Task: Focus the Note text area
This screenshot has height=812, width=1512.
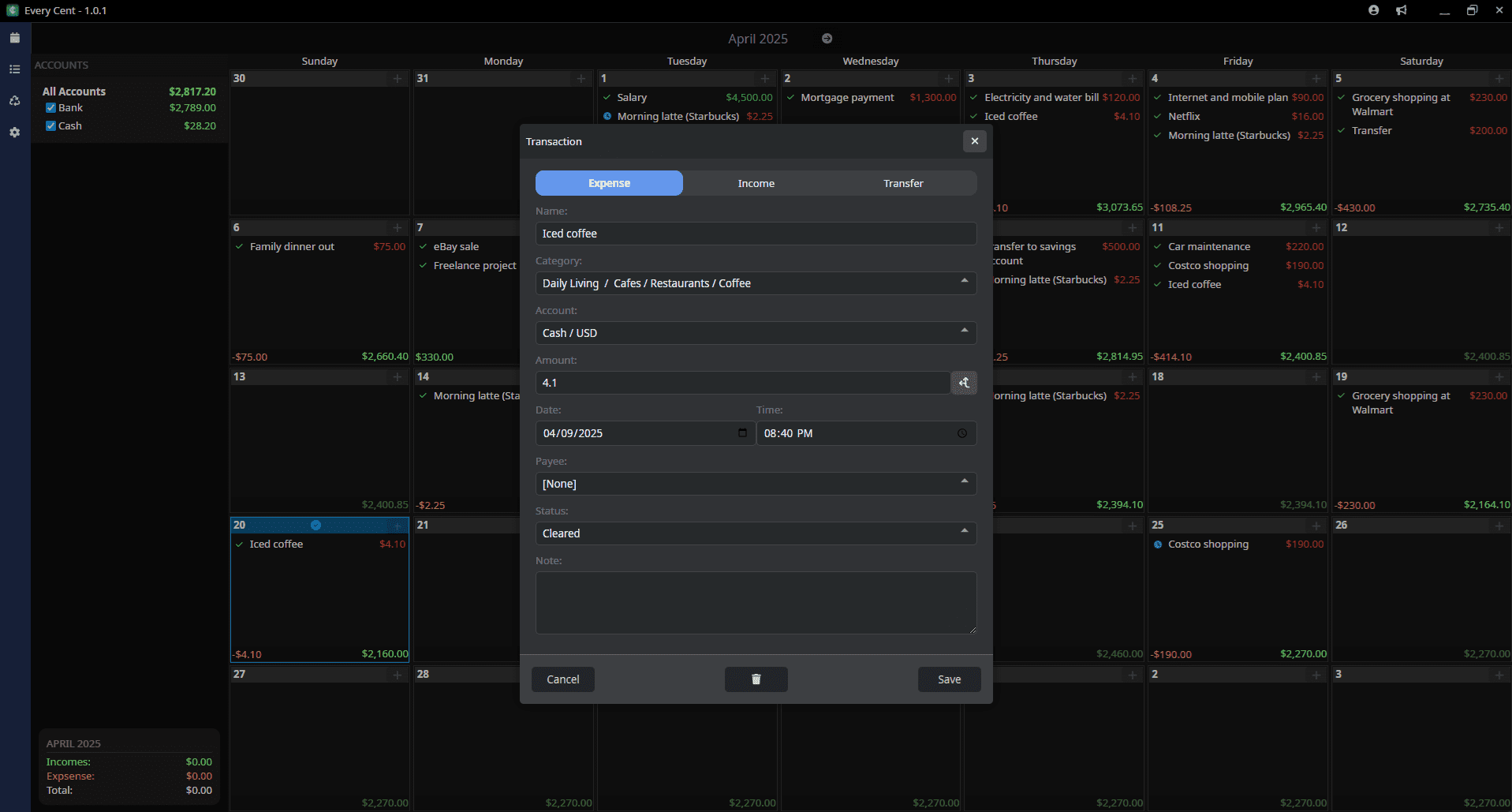Action: pos(756,603)
